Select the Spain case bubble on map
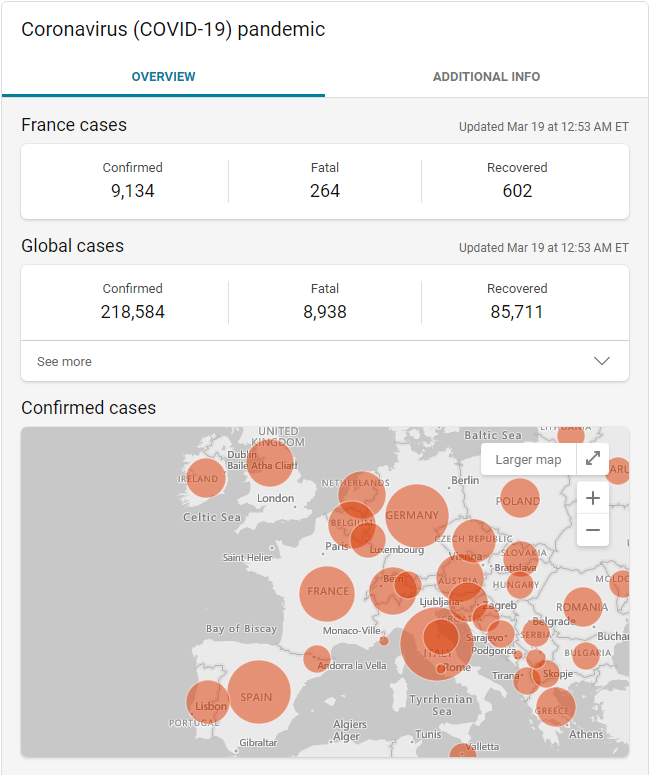This screenshot has height=775, width=650. (258, 692)
